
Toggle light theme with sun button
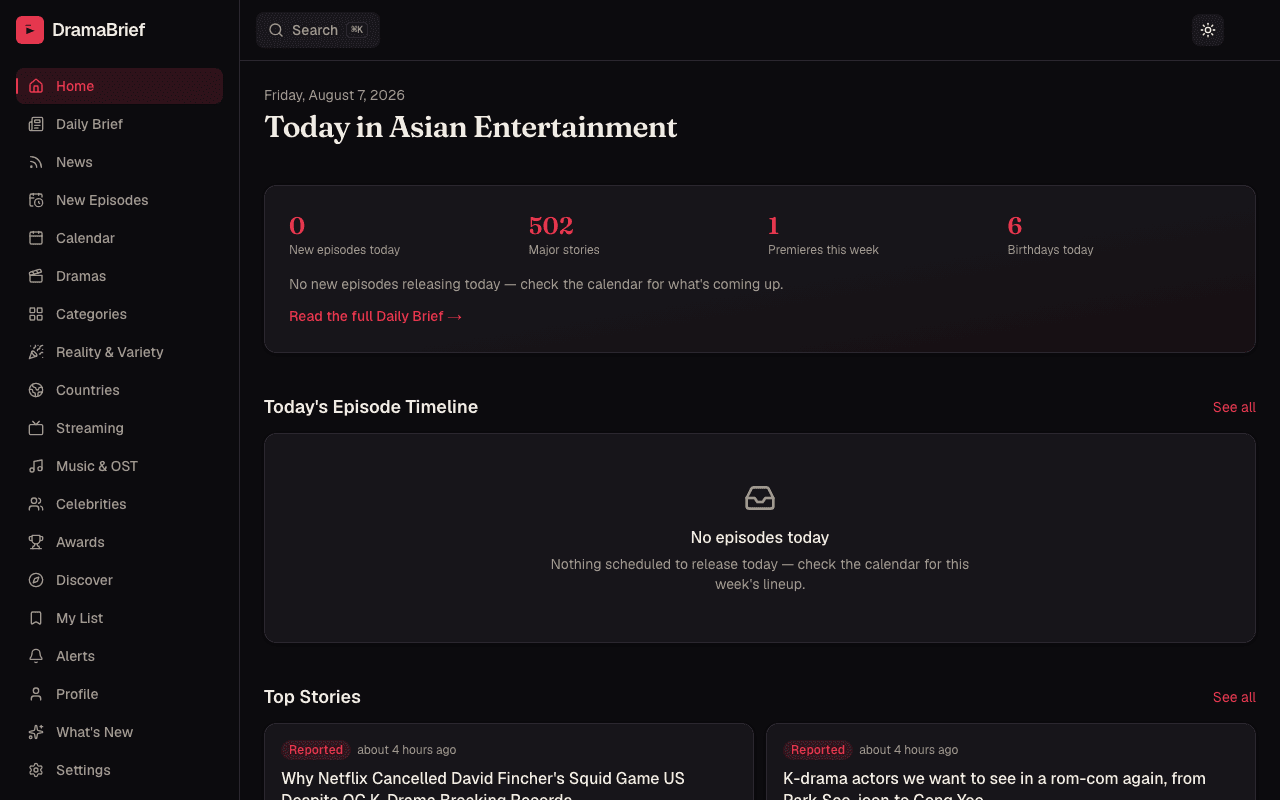1208,30
